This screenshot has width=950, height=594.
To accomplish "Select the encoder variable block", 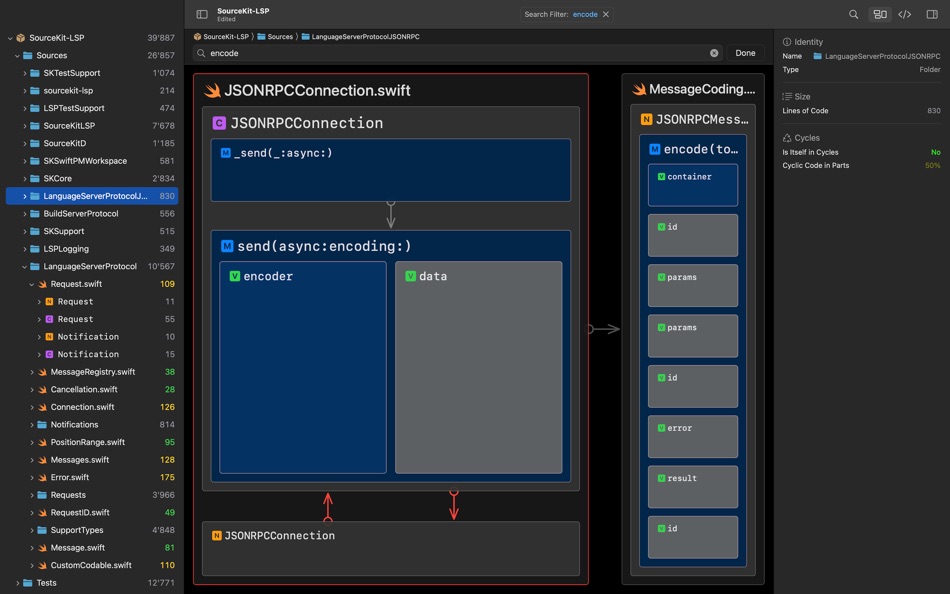I will [x=303, y=367].
